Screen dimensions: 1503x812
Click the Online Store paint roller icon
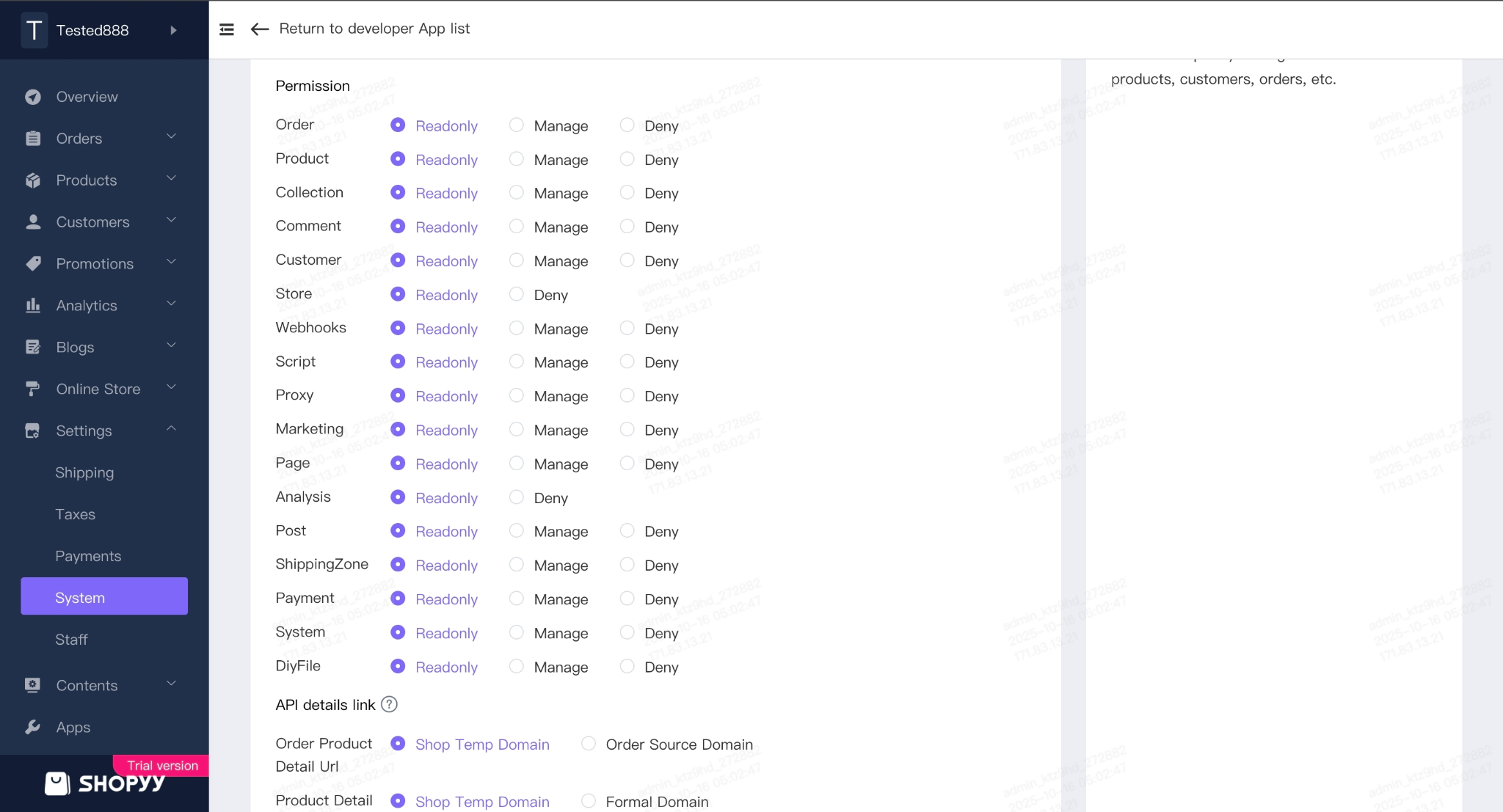33,389
